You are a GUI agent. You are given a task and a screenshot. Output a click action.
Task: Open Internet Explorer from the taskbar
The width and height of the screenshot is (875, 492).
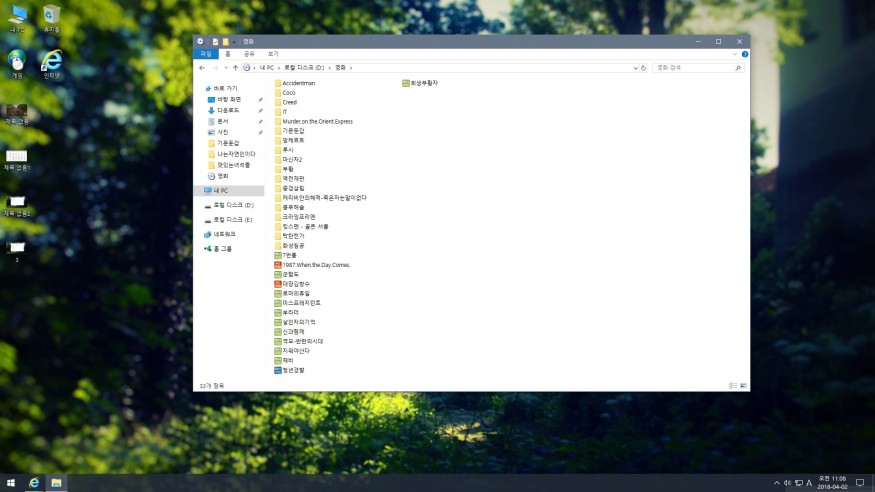[34, 482]
